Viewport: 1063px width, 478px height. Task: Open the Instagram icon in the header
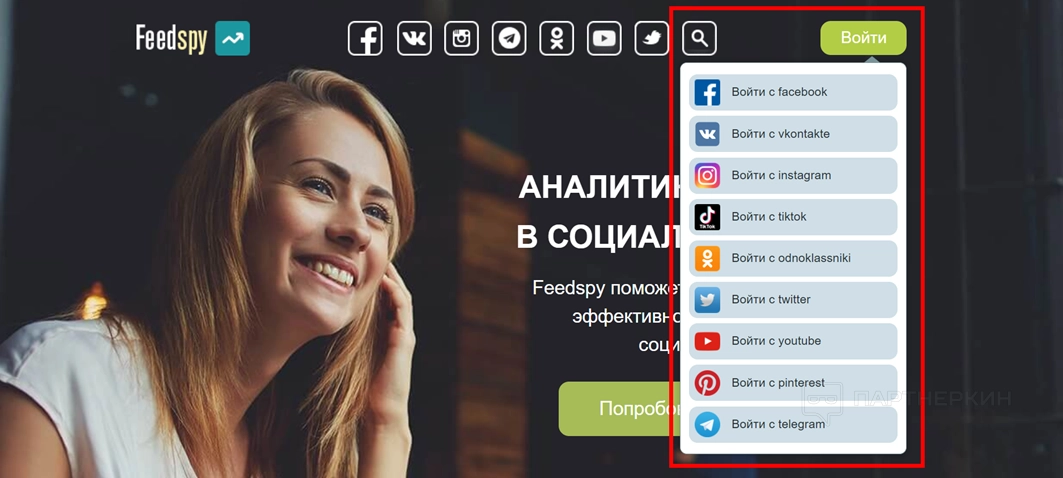click(x=462, y=39)
